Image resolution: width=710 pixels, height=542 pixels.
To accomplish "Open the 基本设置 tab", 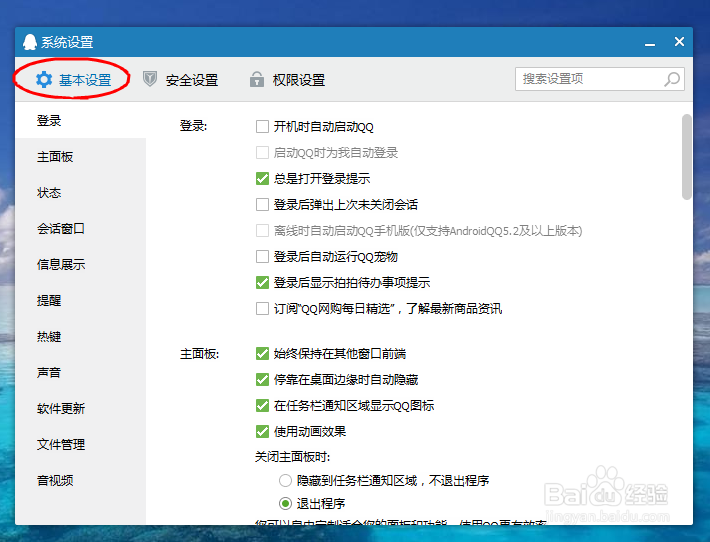I will point(73,80).
